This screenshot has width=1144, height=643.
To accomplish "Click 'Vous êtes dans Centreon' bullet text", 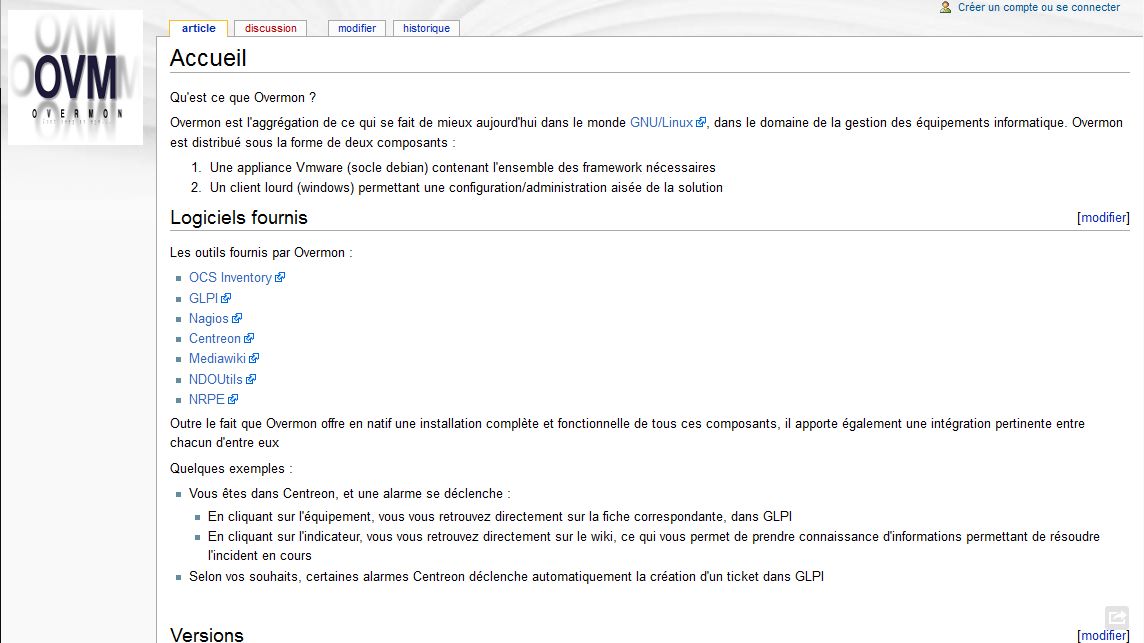I will tap(349, 493).
